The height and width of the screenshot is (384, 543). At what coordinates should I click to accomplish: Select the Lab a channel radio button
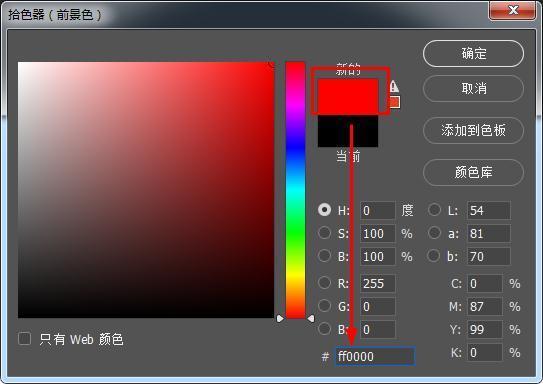[434, 233]
